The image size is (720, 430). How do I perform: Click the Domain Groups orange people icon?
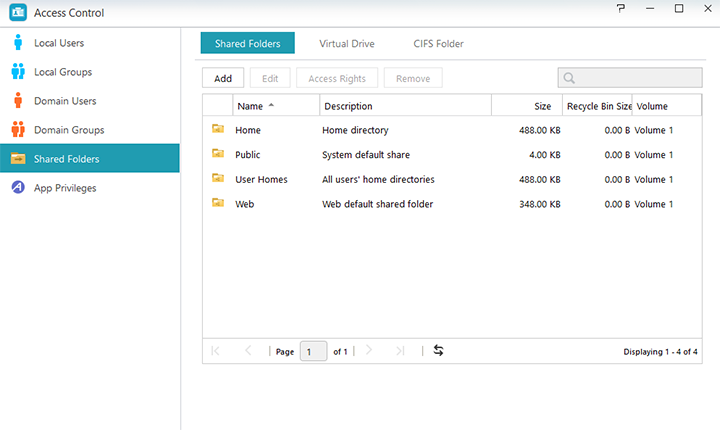[x=18, y=130]
